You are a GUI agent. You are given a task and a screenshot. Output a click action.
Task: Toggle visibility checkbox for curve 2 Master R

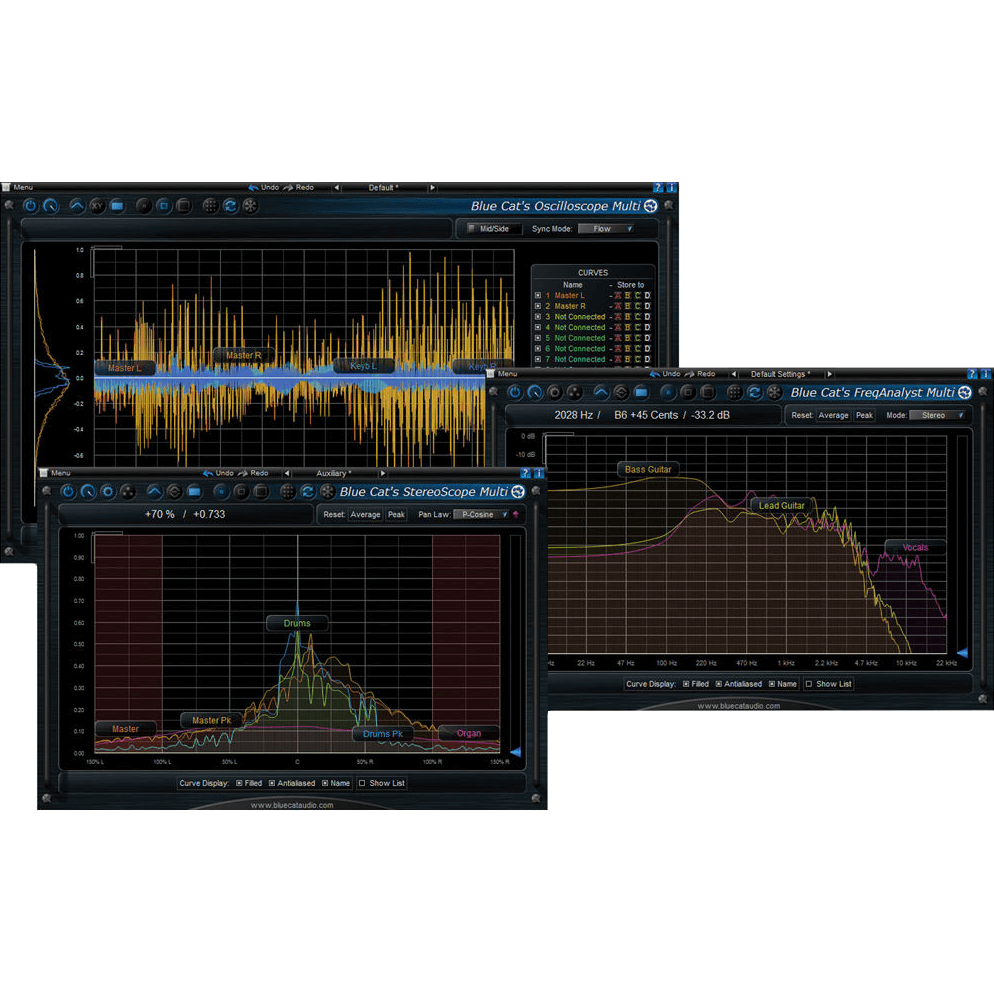click(x=538, y=306)
